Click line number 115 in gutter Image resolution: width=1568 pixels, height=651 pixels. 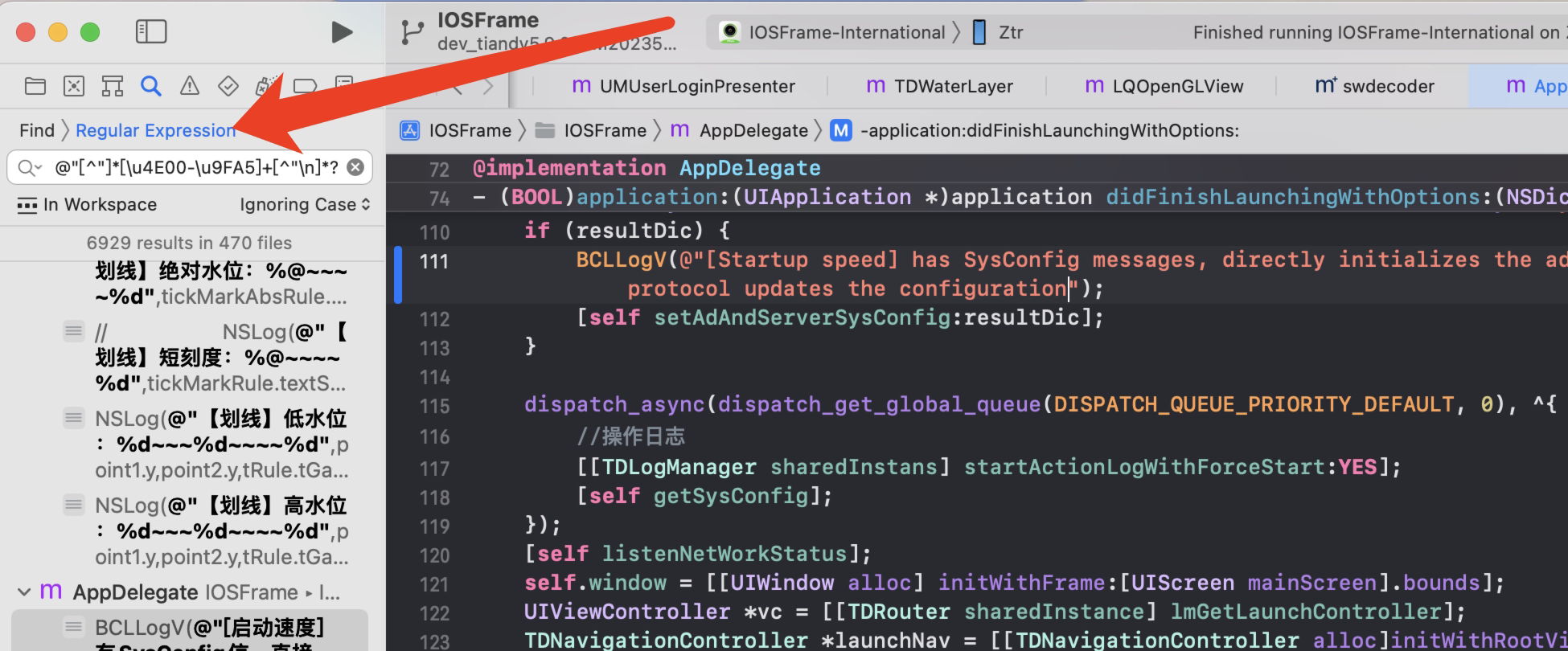coord(434,406)
